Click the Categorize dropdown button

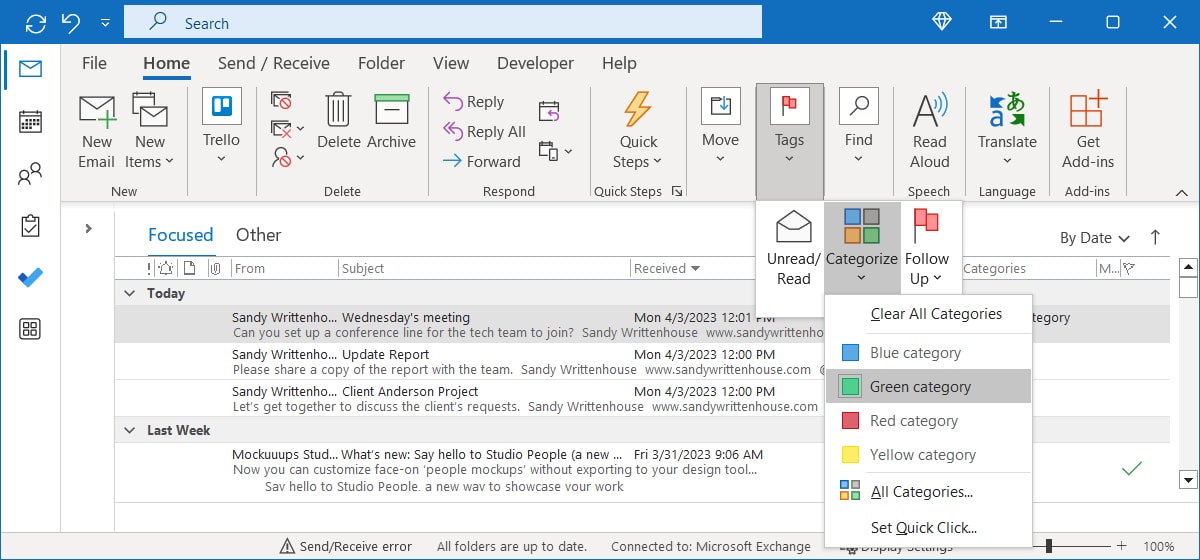click(x=862, y=246)
